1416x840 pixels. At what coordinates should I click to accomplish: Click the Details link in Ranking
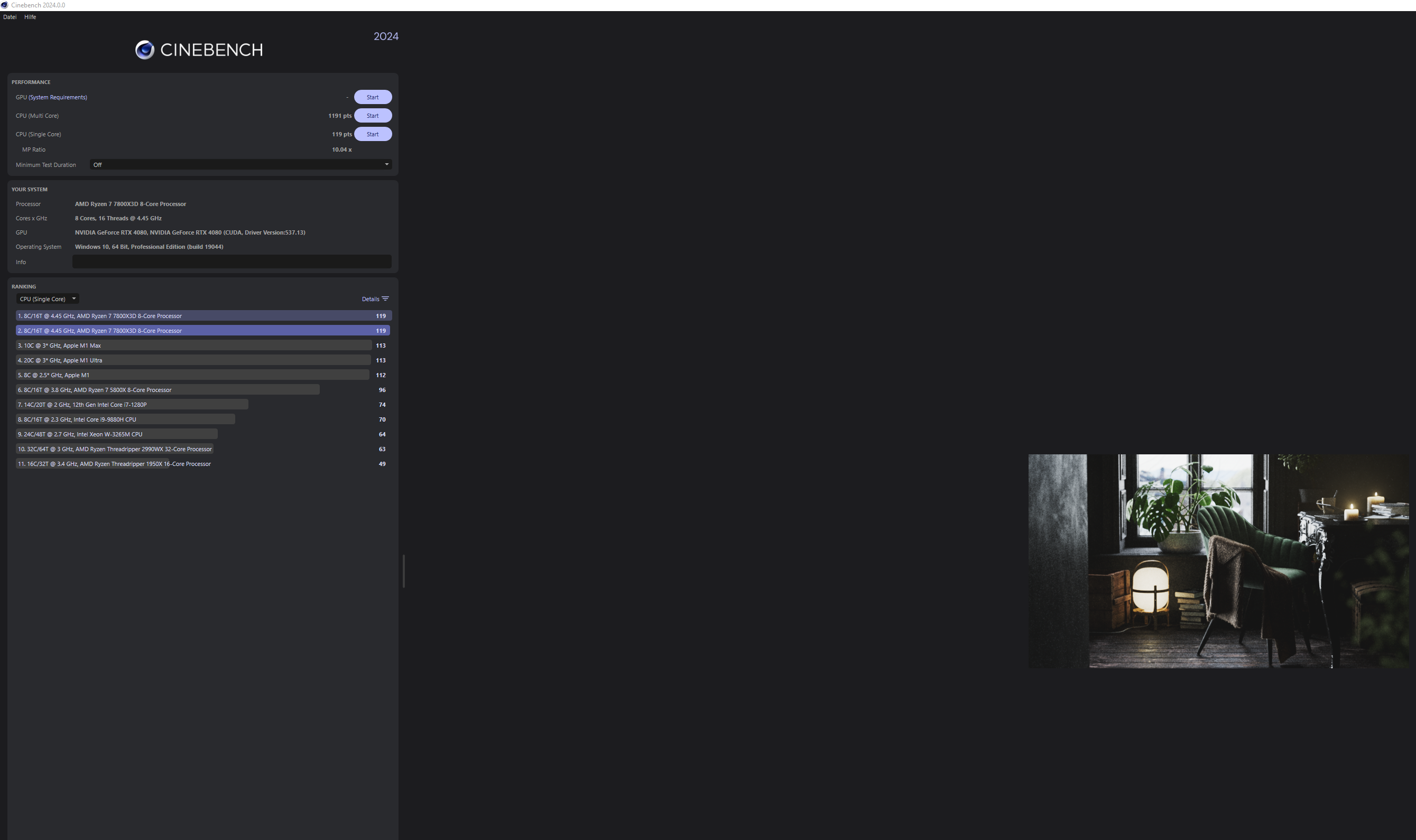[x=371, y=299]
